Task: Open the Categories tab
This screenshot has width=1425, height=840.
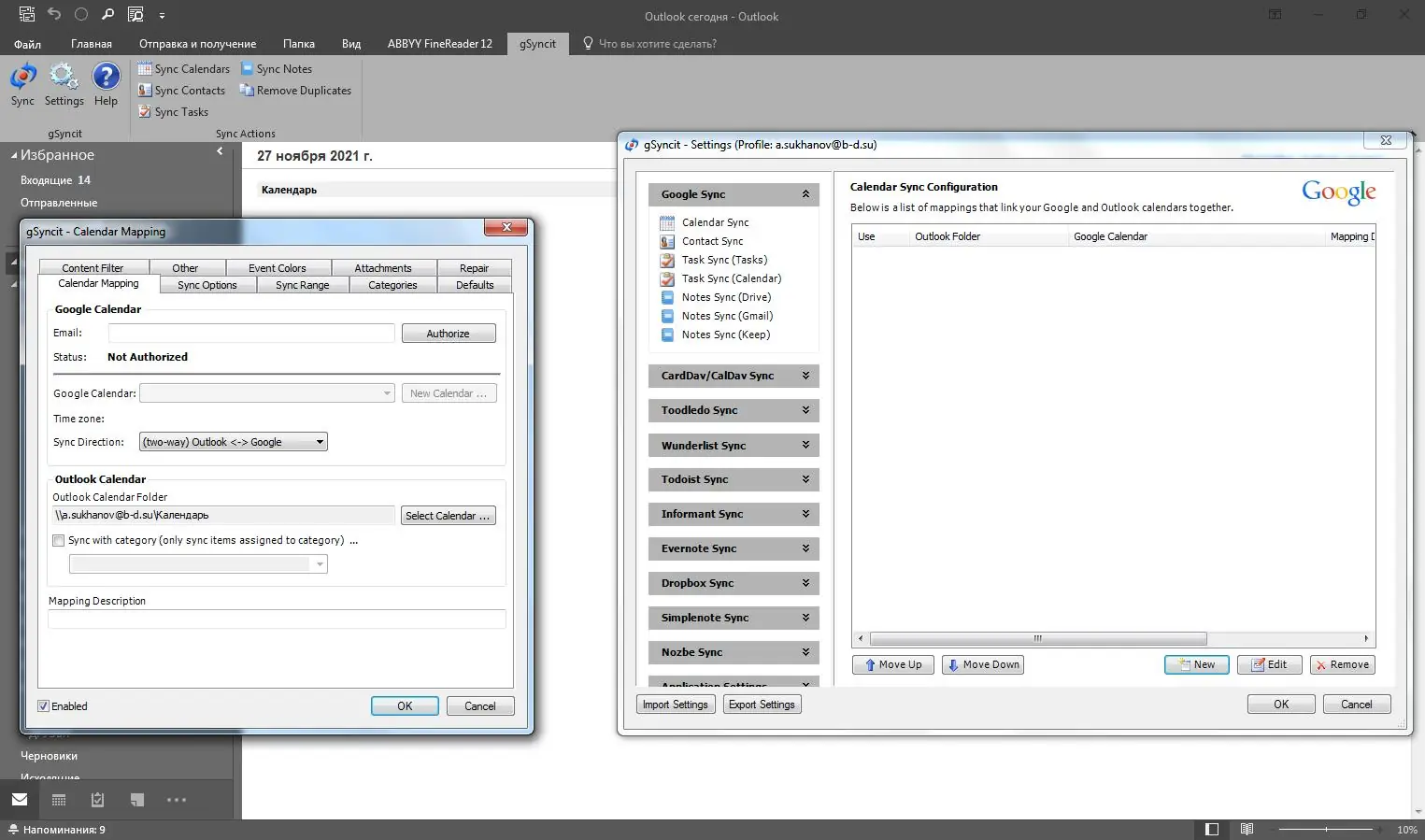Action: pos(392,285)
